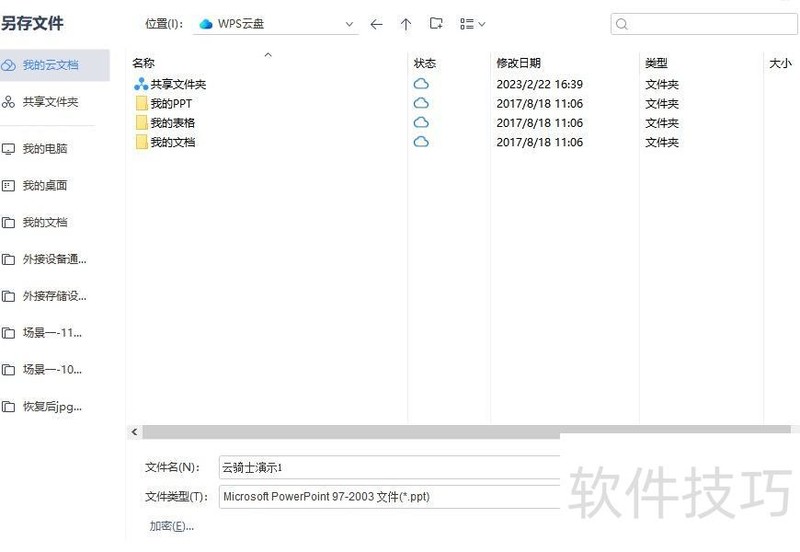The image size is (800, 552).
Task: Select 我的电脑 in the sidebar
Action: click(x=45, y=149)
